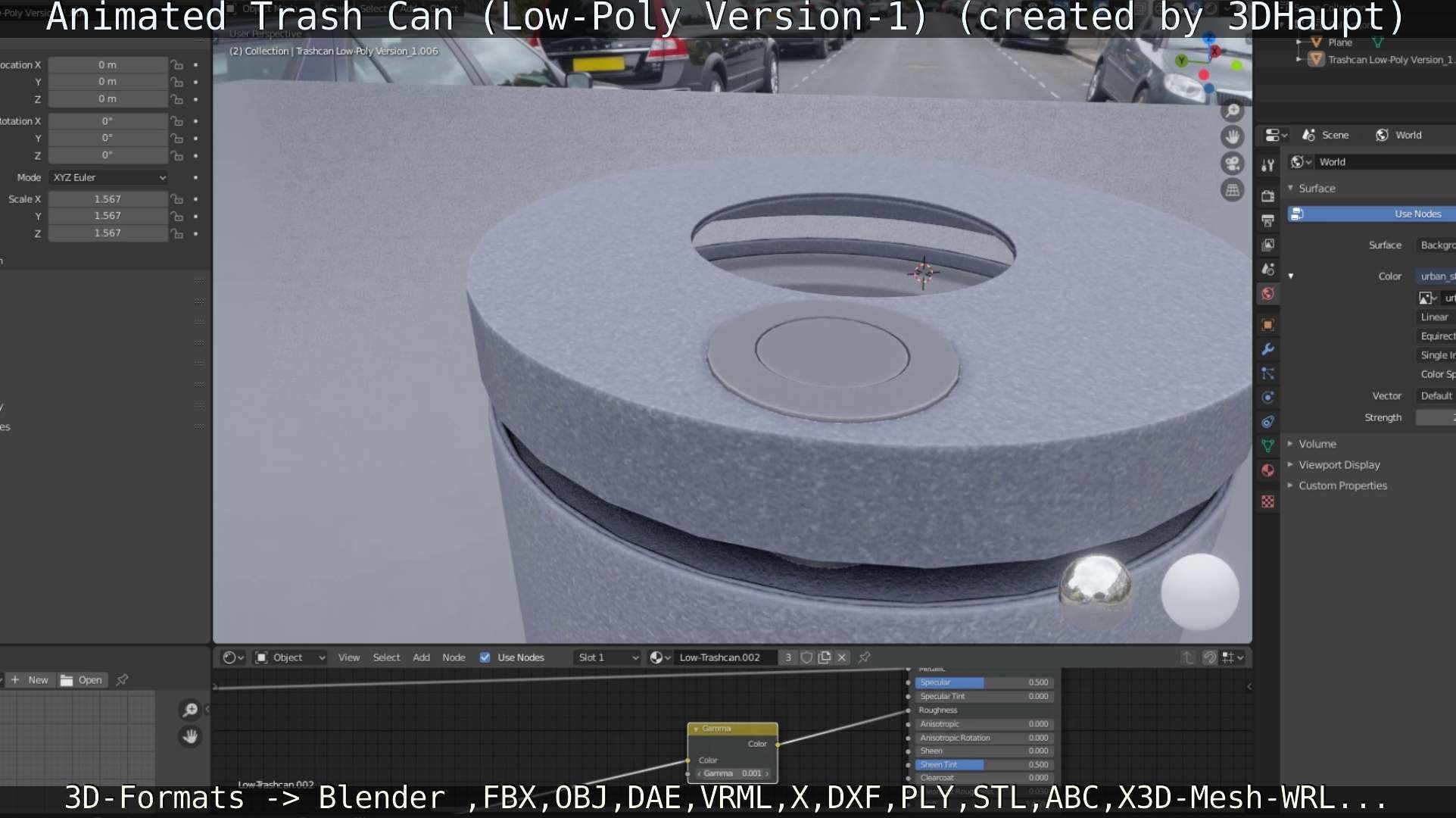Click the fake user shield icon

coord(807,657)
